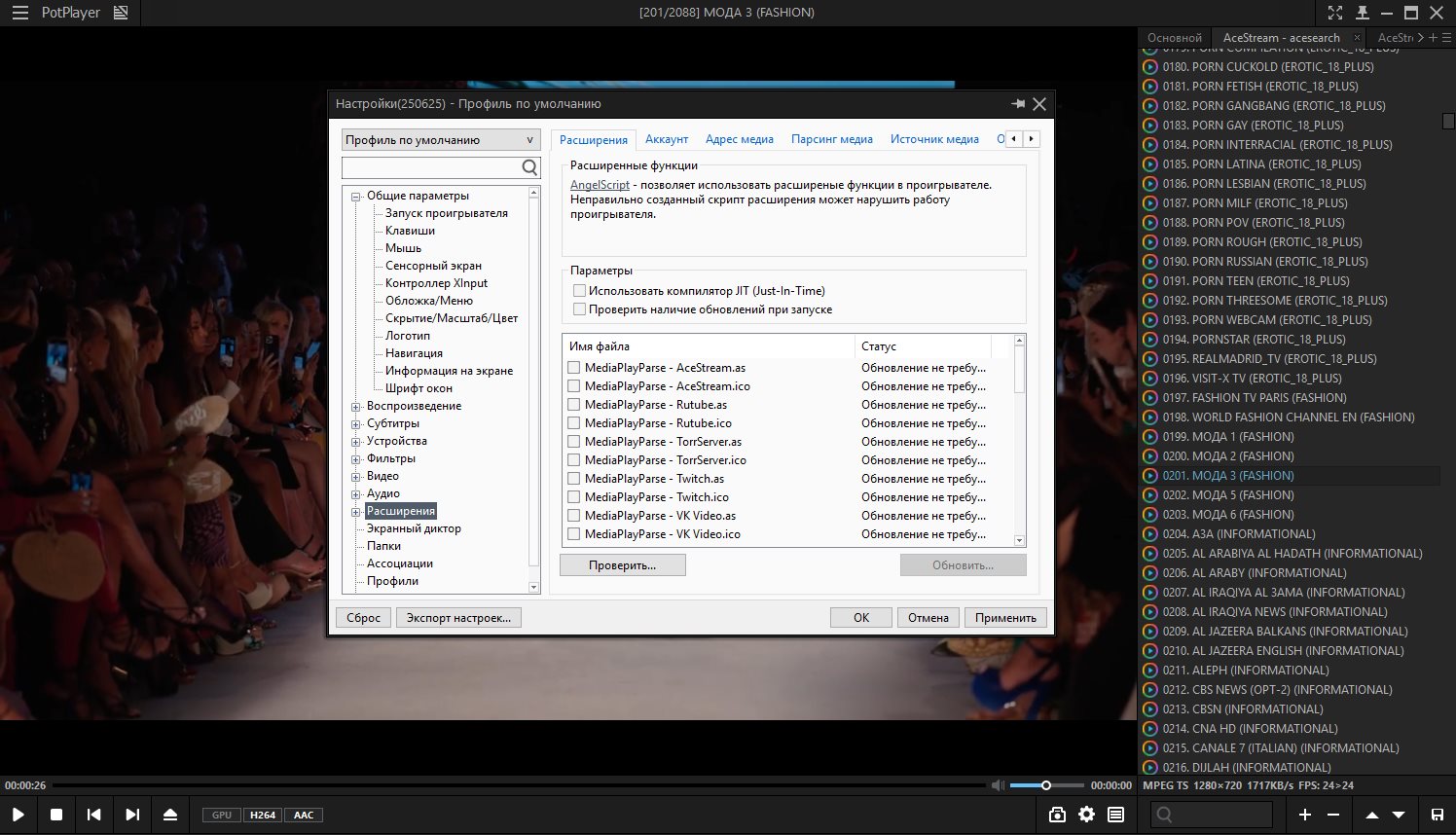Viewport: 1456px width, 835px height.
Task: Open the profile dropdown «Профиль по умолчанию»
Action: pyautogui.click(x=440, y=140)
